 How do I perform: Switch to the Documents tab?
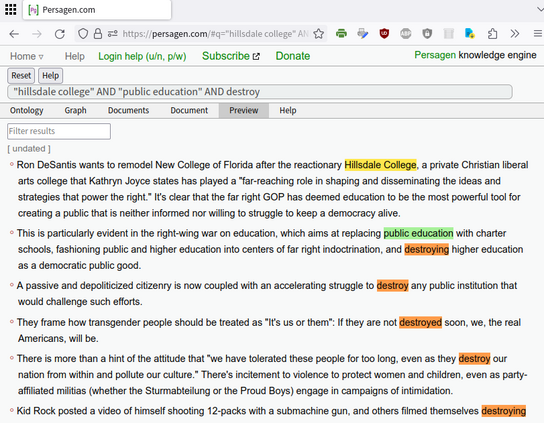(128, 110)
